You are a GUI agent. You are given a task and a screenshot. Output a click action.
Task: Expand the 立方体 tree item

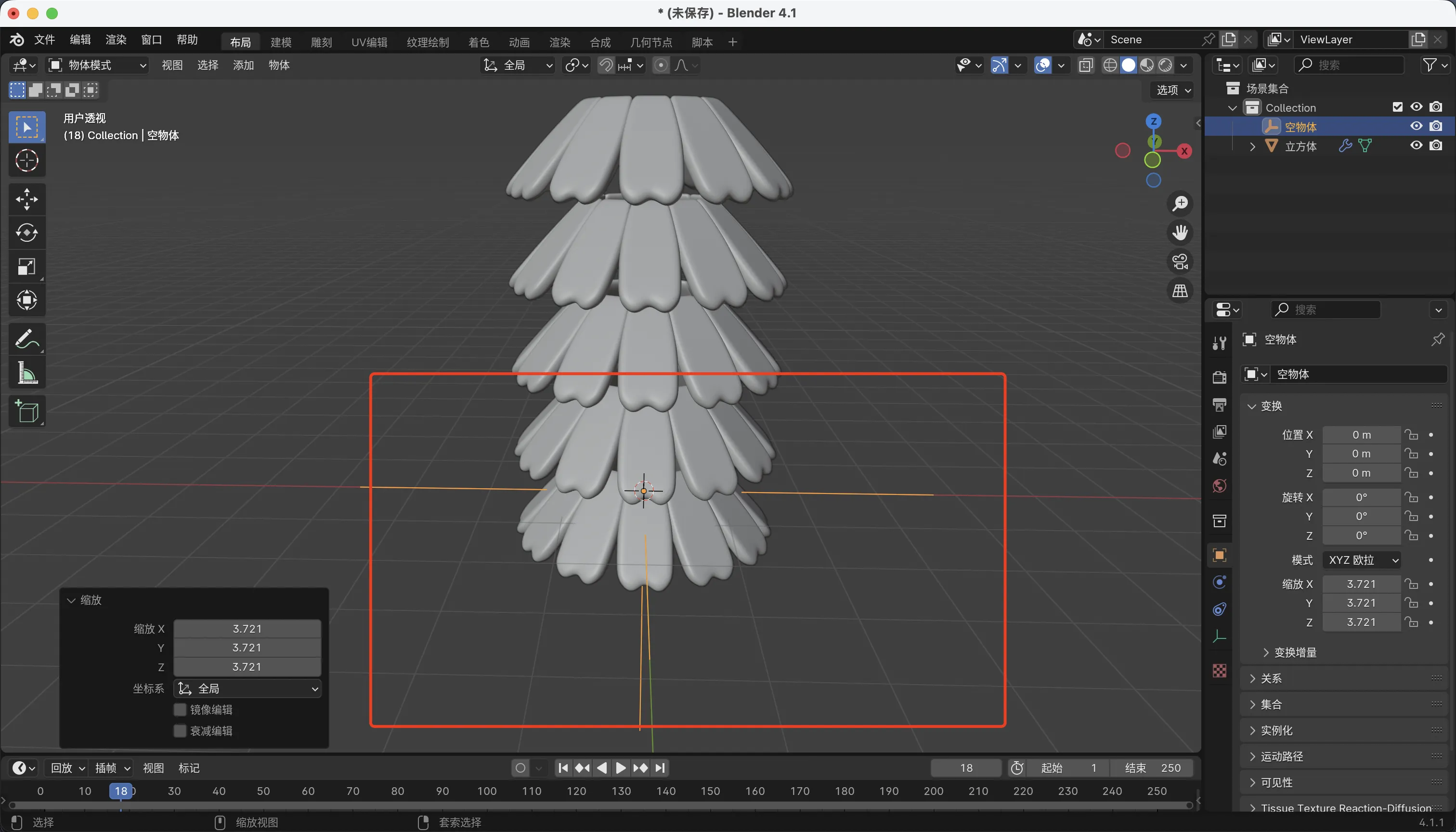[1252, 146]
